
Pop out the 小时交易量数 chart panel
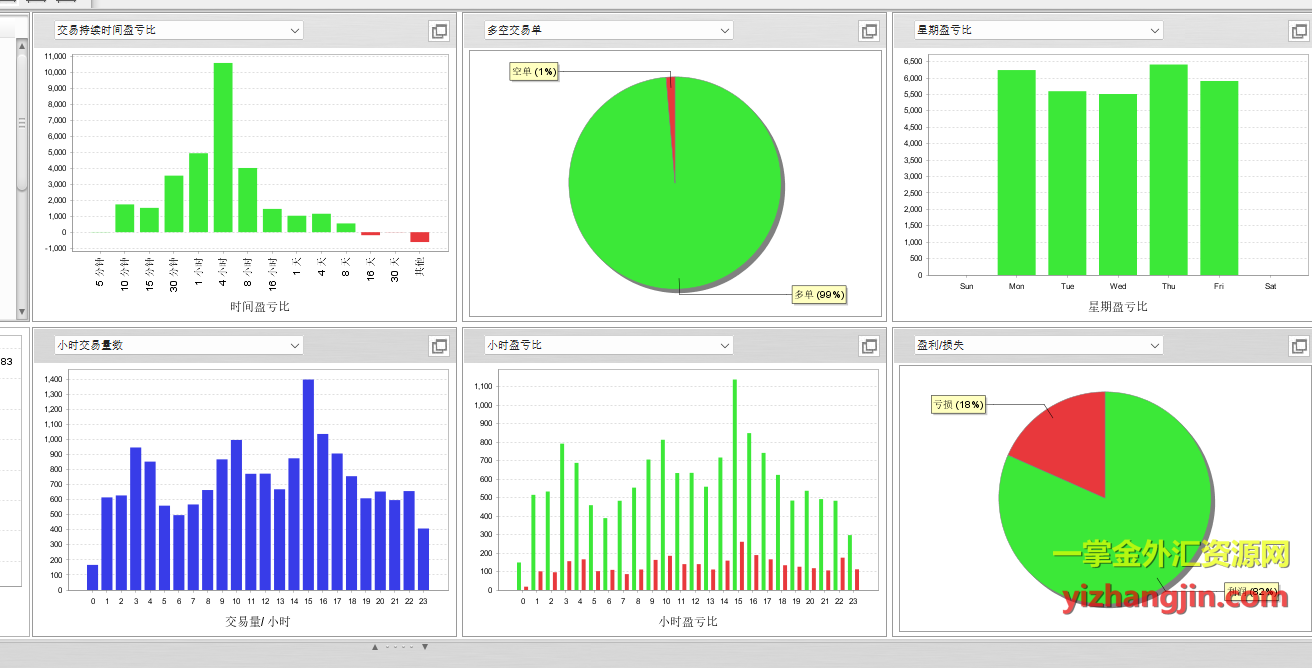438,346
